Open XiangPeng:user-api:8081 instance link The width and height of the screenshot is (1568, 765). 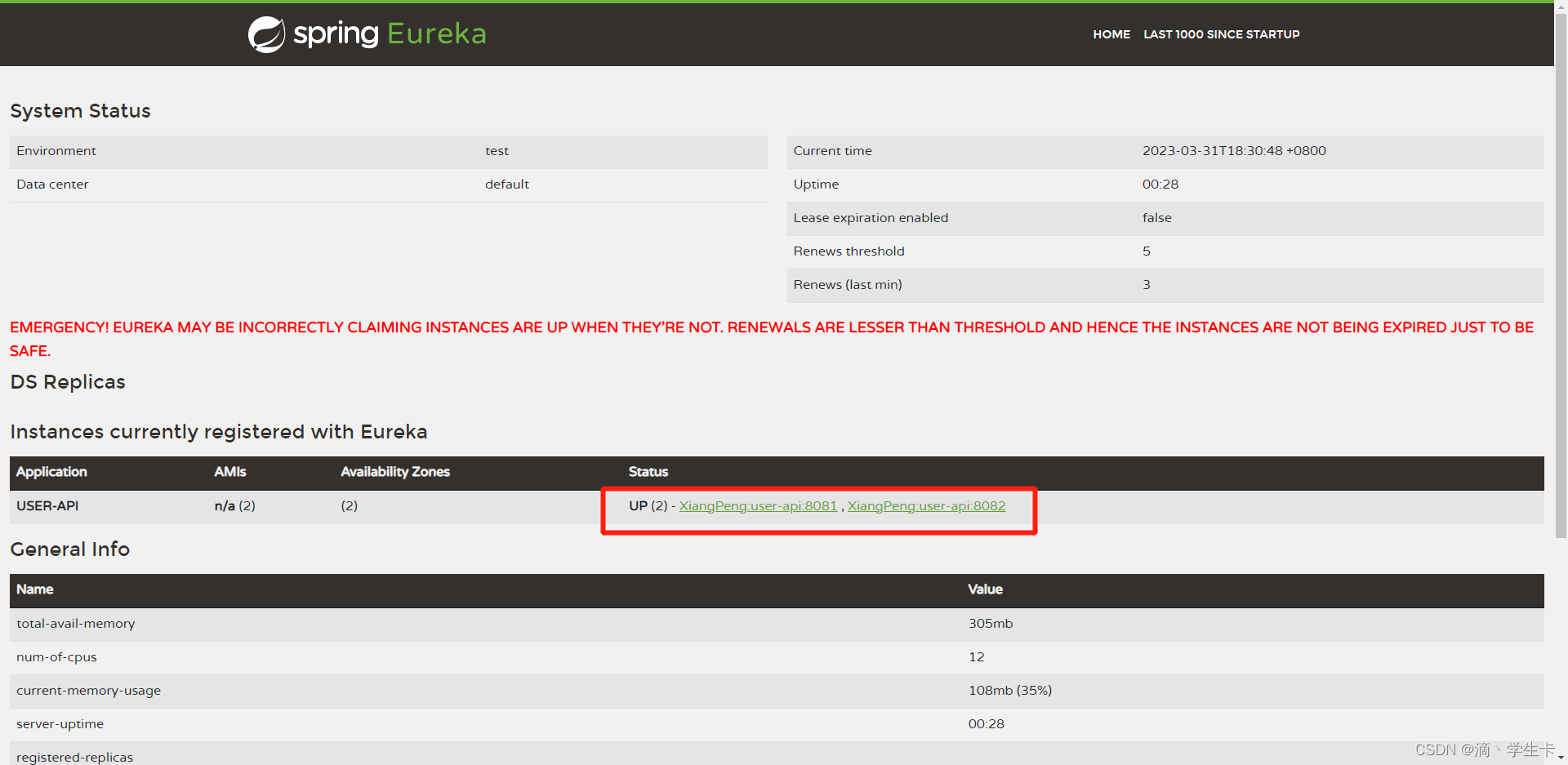pos(758,506)
